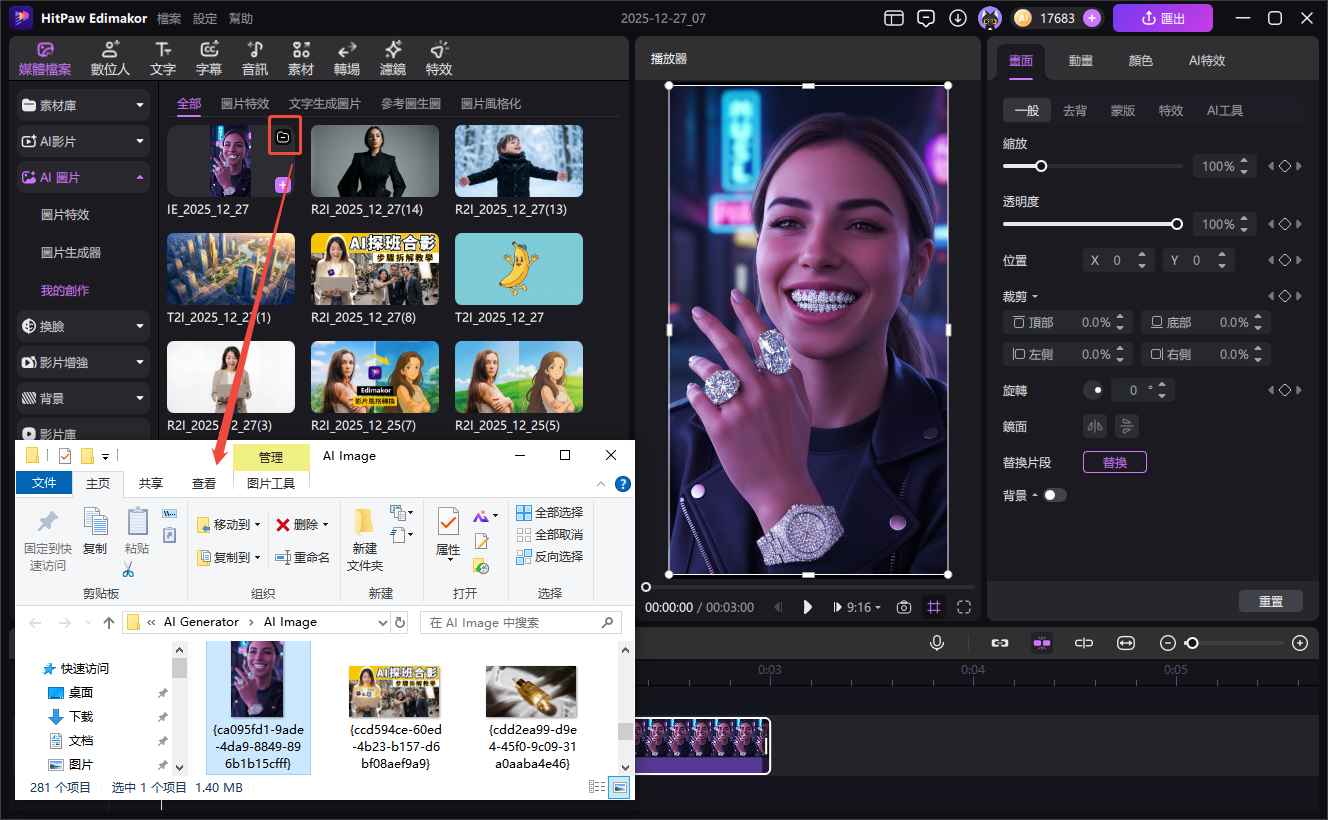Select the 濾鏡 (filters) tool
The height and width of the screenshot is (820, 1328).
pos(392,57)
